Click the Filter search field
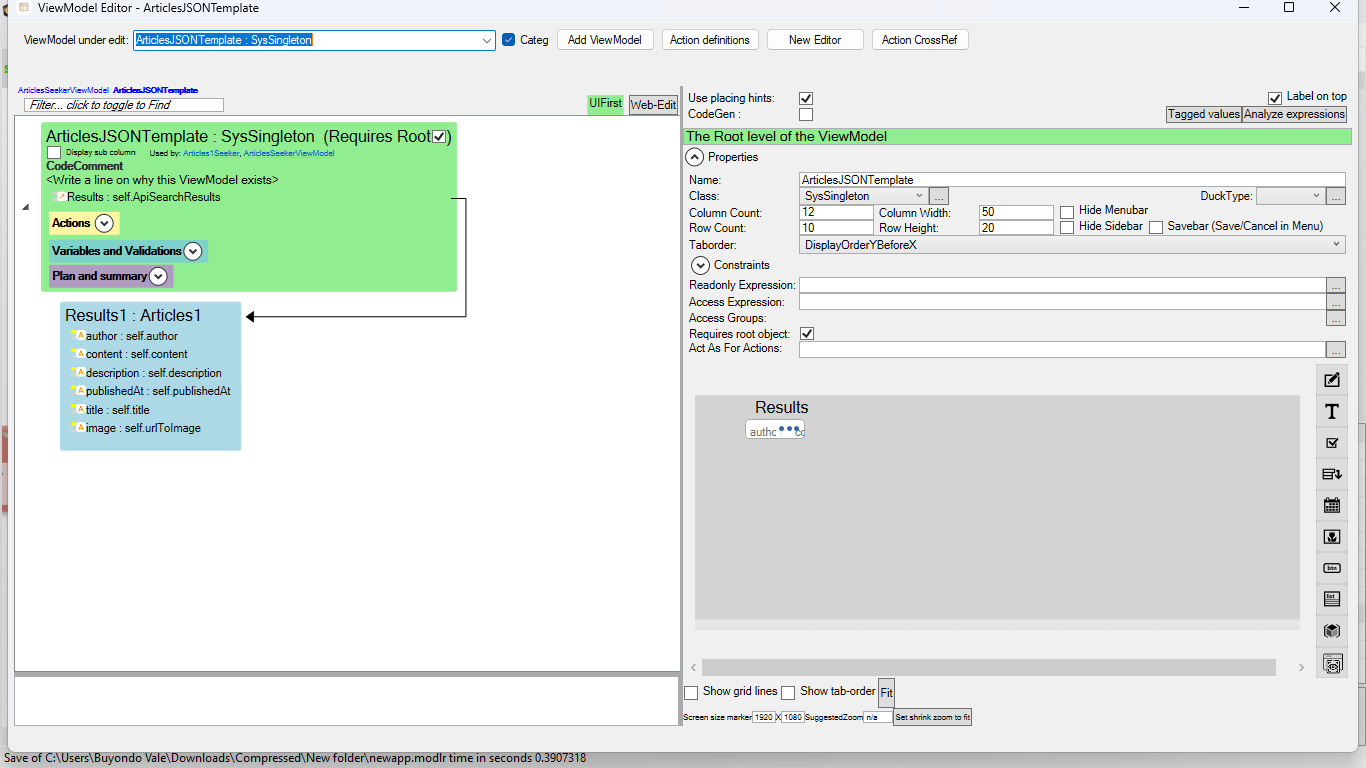1366x768 pixels. 124,105
